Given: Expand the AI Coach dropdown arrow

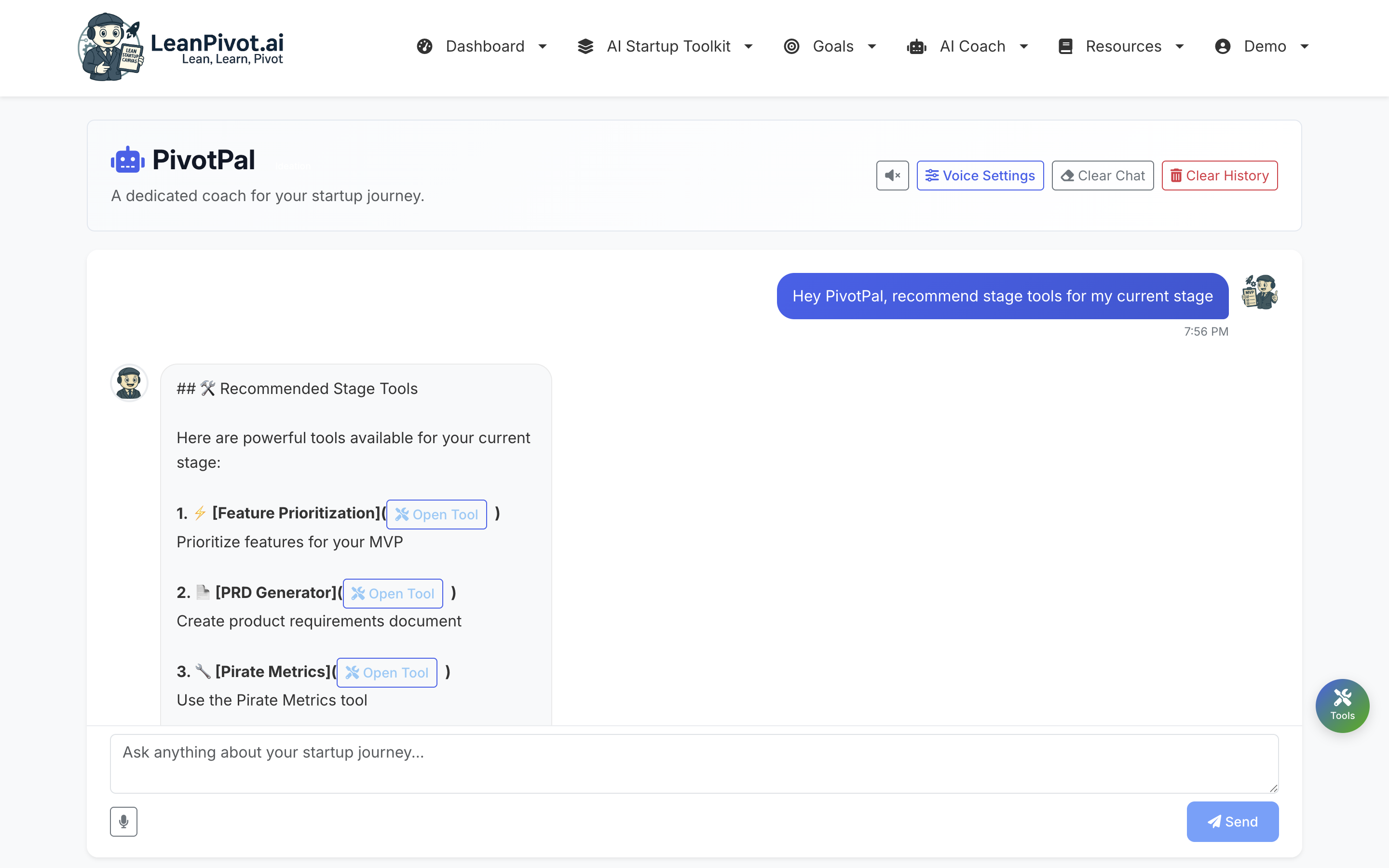Looking at the screenshot, I should (1023, 46).
